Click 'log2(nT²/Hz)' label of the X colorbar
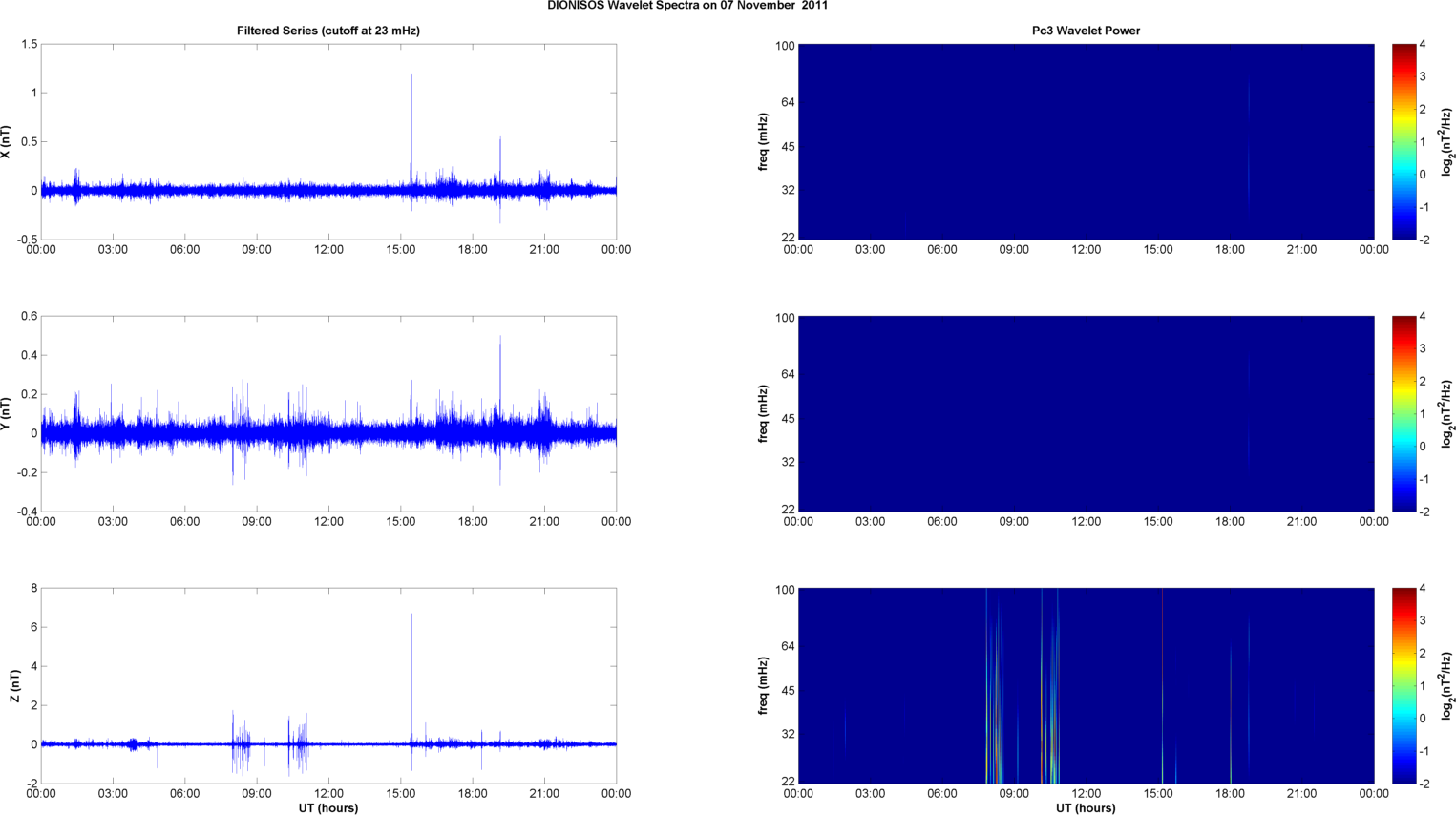Viewport: 1456px width, 815px height. click(x=1447, y=142)
